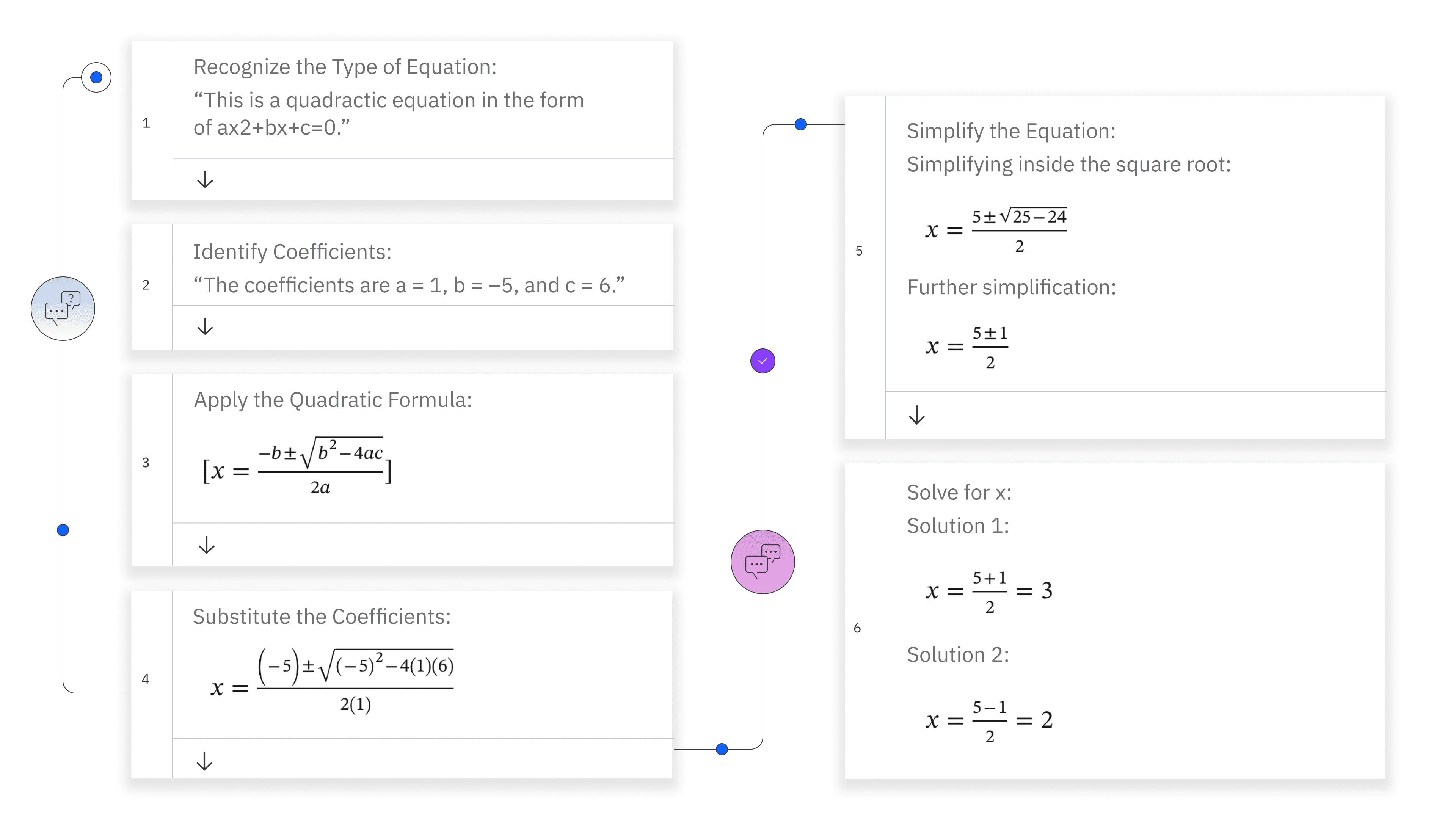
Task: Click down arrow below Identify Coefficients
Action: pos(205,327)
